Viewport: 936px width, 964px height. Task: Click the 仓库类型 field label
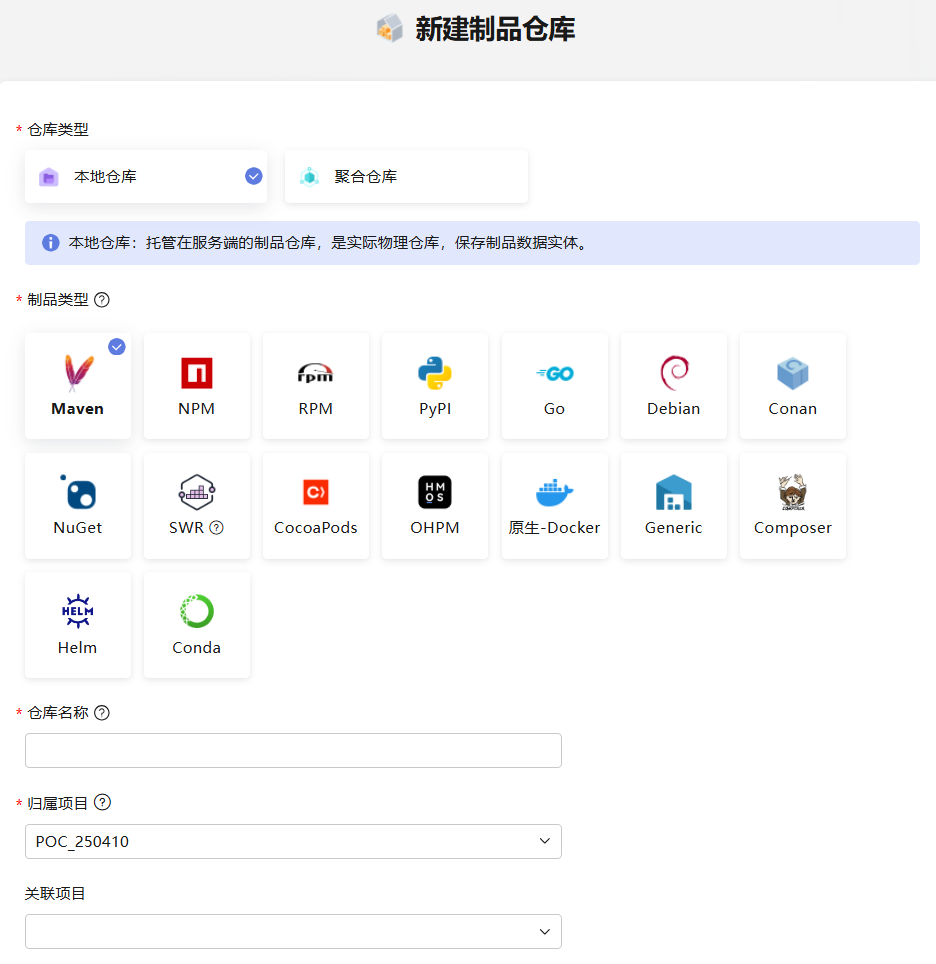[58, 130]
